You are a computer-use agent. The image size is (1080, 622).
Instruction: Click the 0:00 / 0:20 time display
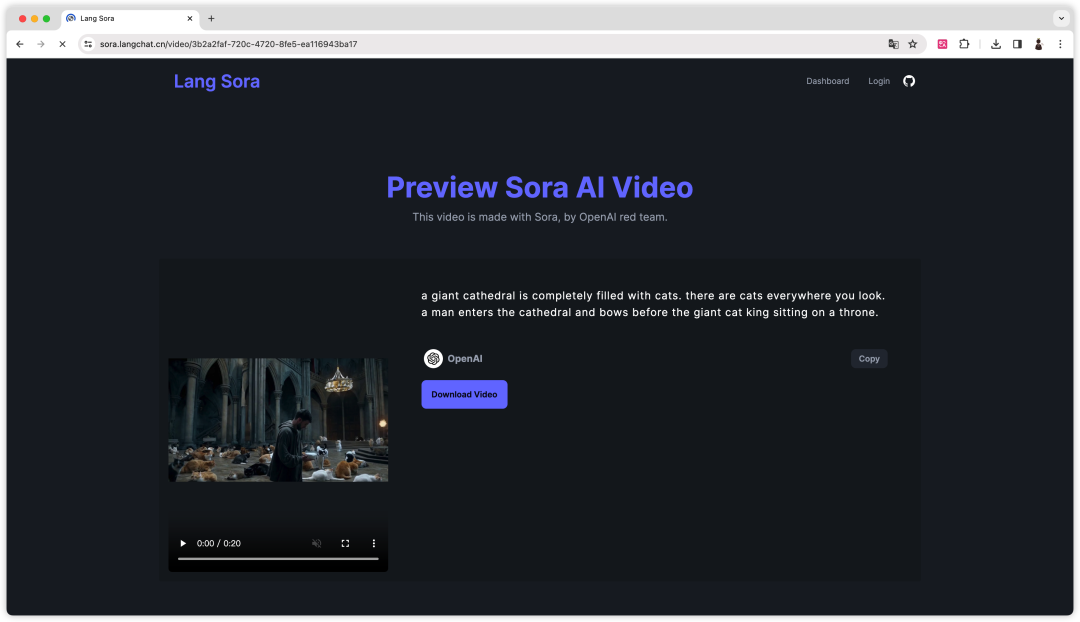click(219, 543)
